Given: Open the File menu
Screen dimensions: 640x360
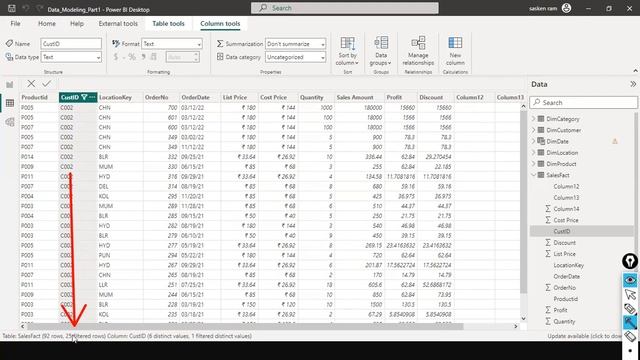Looking at the screenshot, I should click(x=16, y=24).
